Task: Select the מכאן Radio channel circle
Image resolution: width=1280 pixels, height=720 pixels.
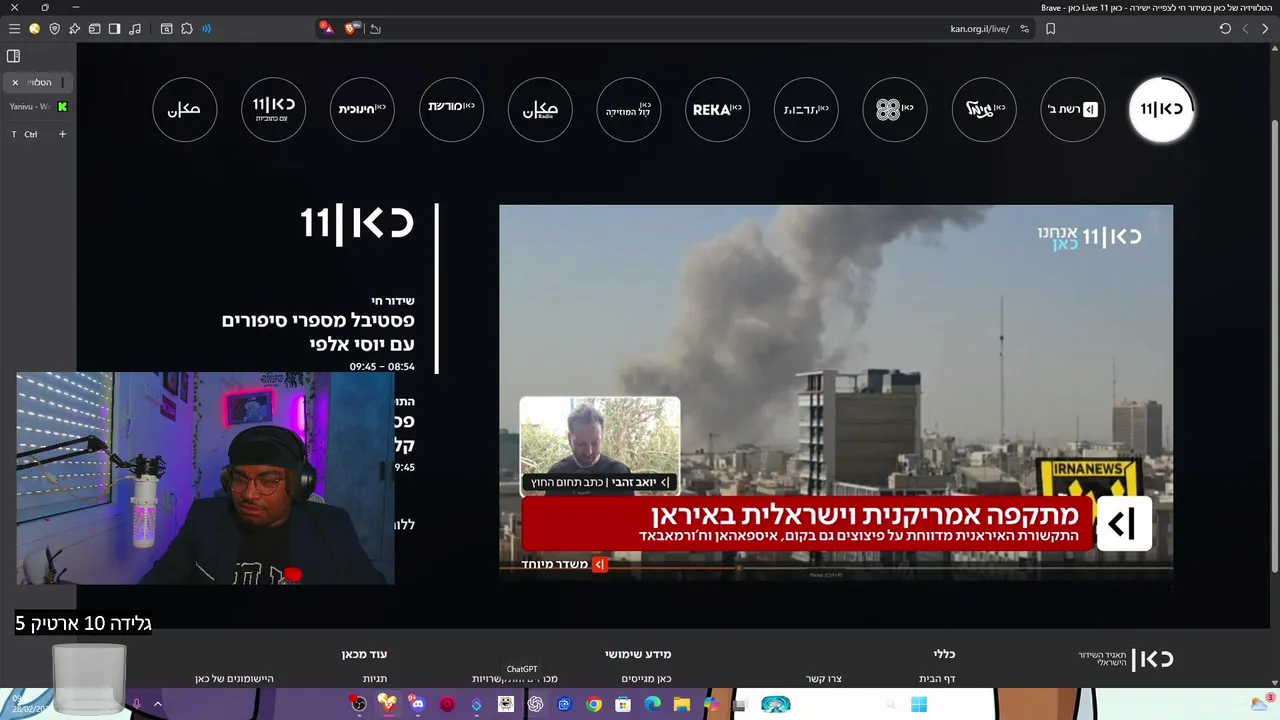Action: pyautogui.click(x=540, y=109)
